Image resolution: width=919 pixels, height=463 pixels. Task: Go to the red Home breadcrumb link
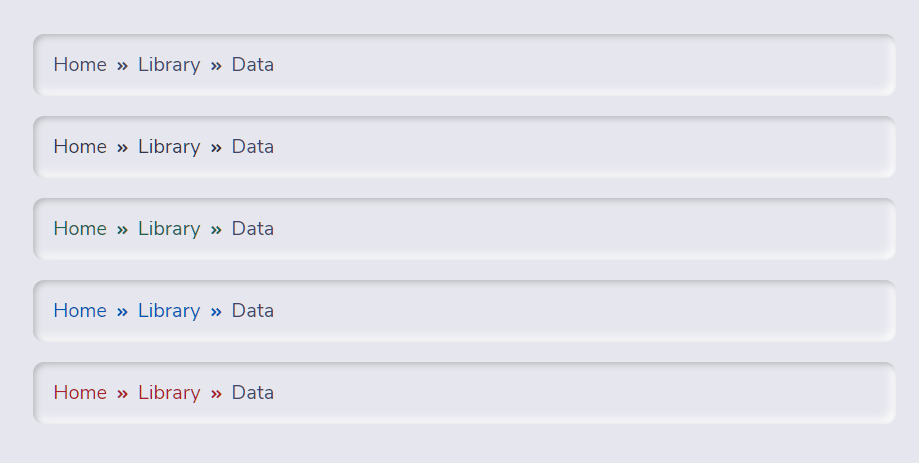(80, 393)
